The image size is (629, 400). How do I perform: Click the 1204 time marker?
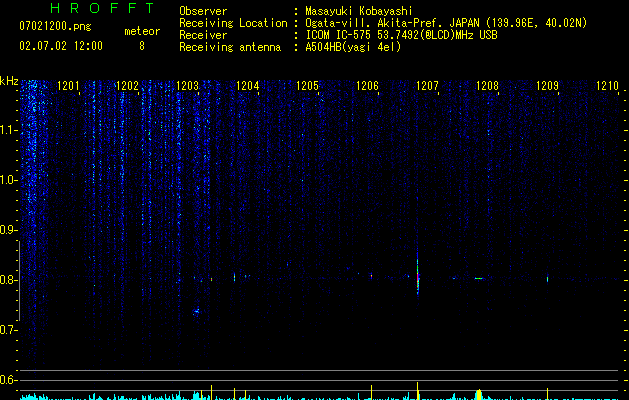click(x=248, y=86)
